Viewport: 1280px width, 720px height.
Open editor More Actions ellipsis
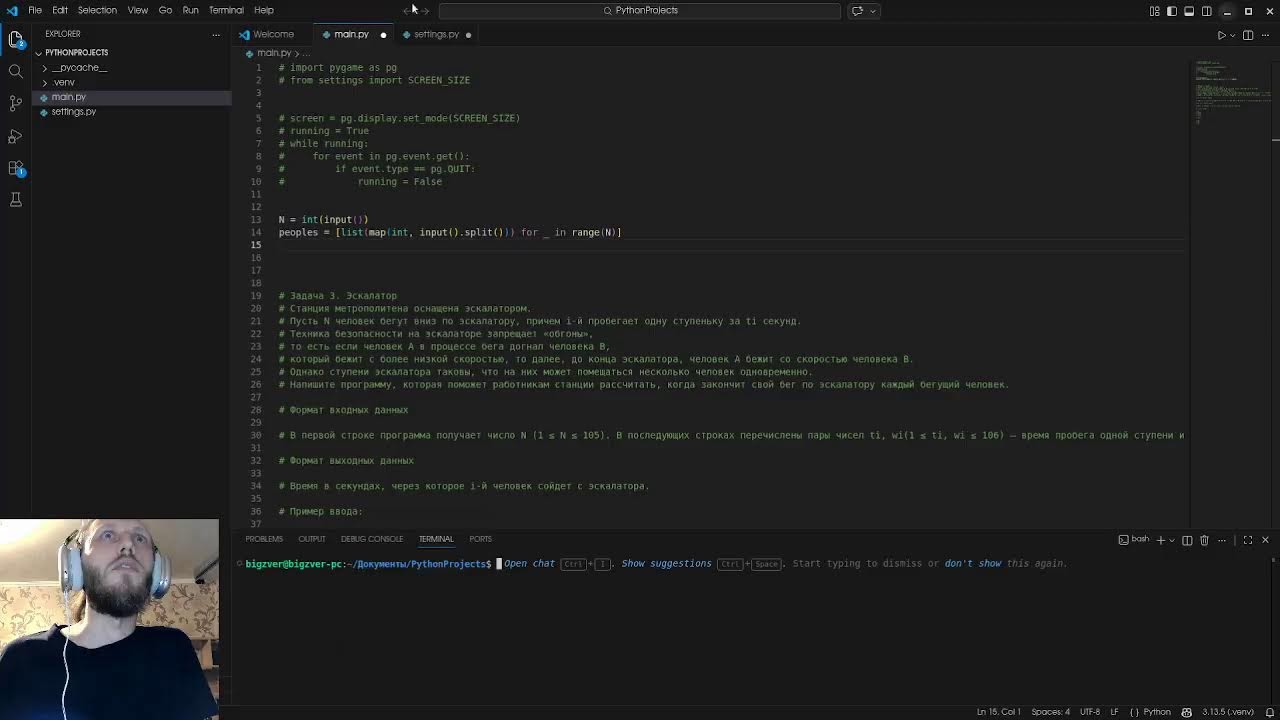[x=1265, y=35]
